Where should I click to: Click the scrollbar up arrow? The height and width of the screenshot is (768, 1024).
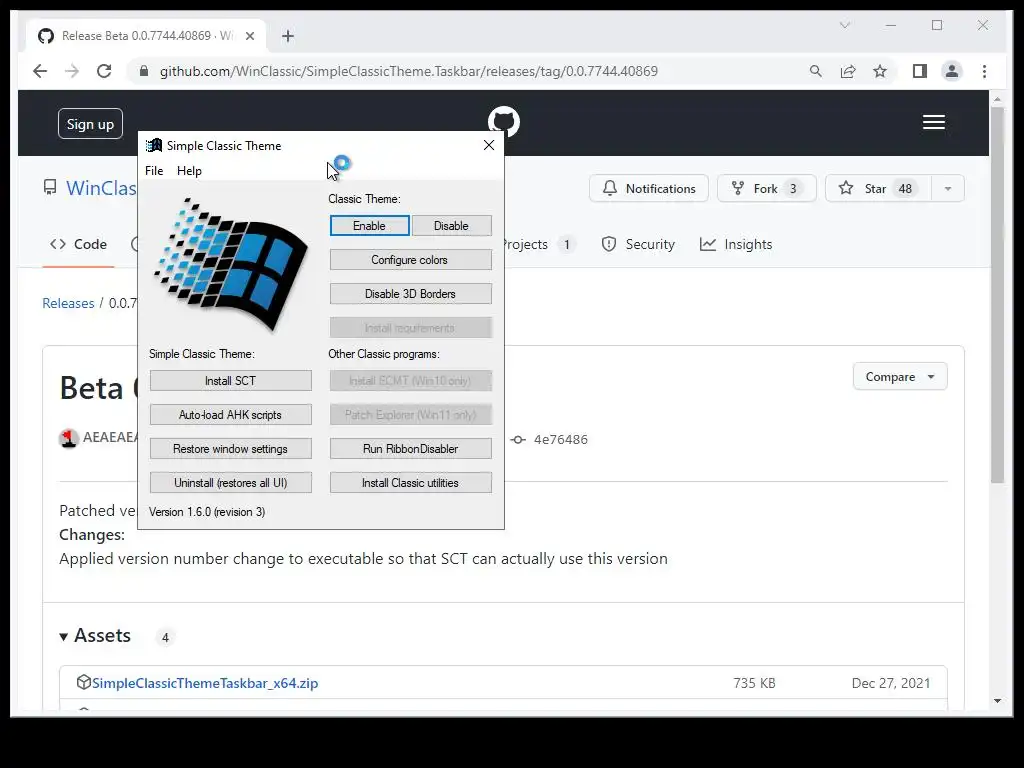tap(997, 99)
